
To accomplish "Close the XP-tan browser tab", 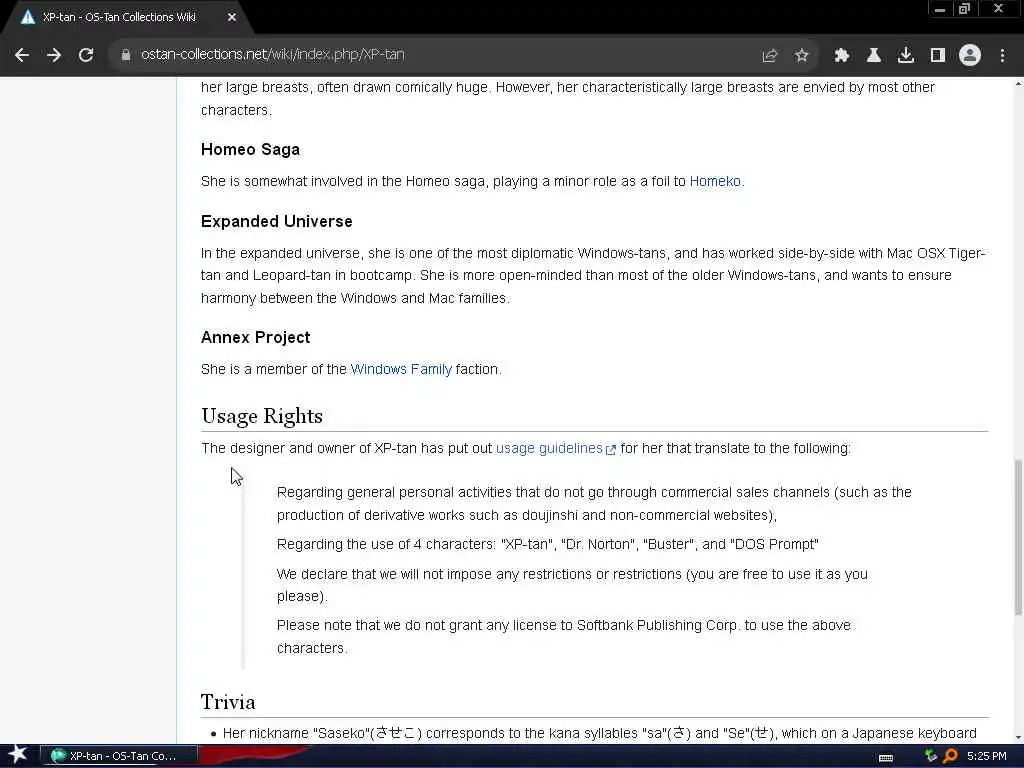I will tap(232, 18).
